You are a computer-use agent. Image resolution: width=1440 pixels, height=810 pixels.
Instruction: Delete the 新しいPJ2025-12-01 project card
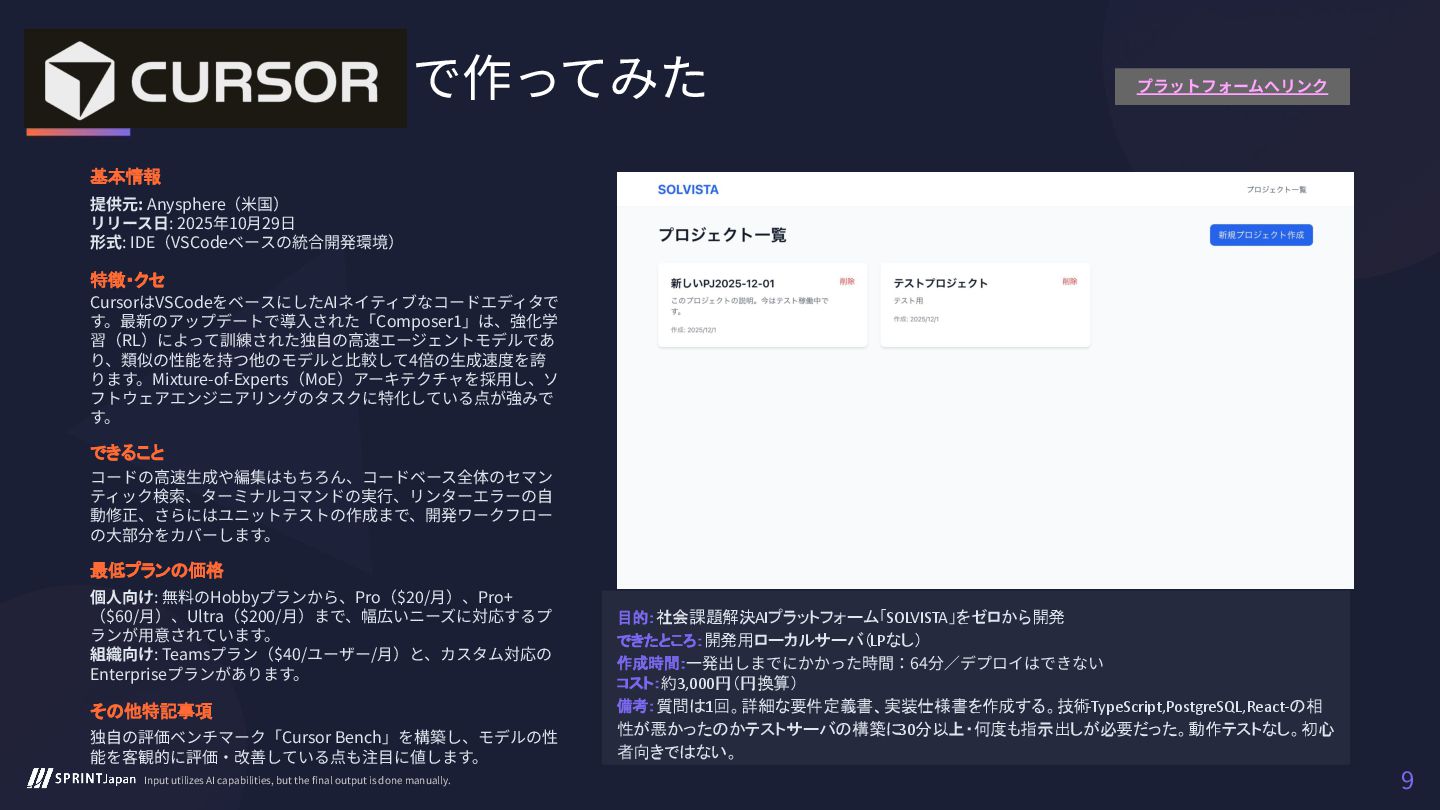coord(847,282)
